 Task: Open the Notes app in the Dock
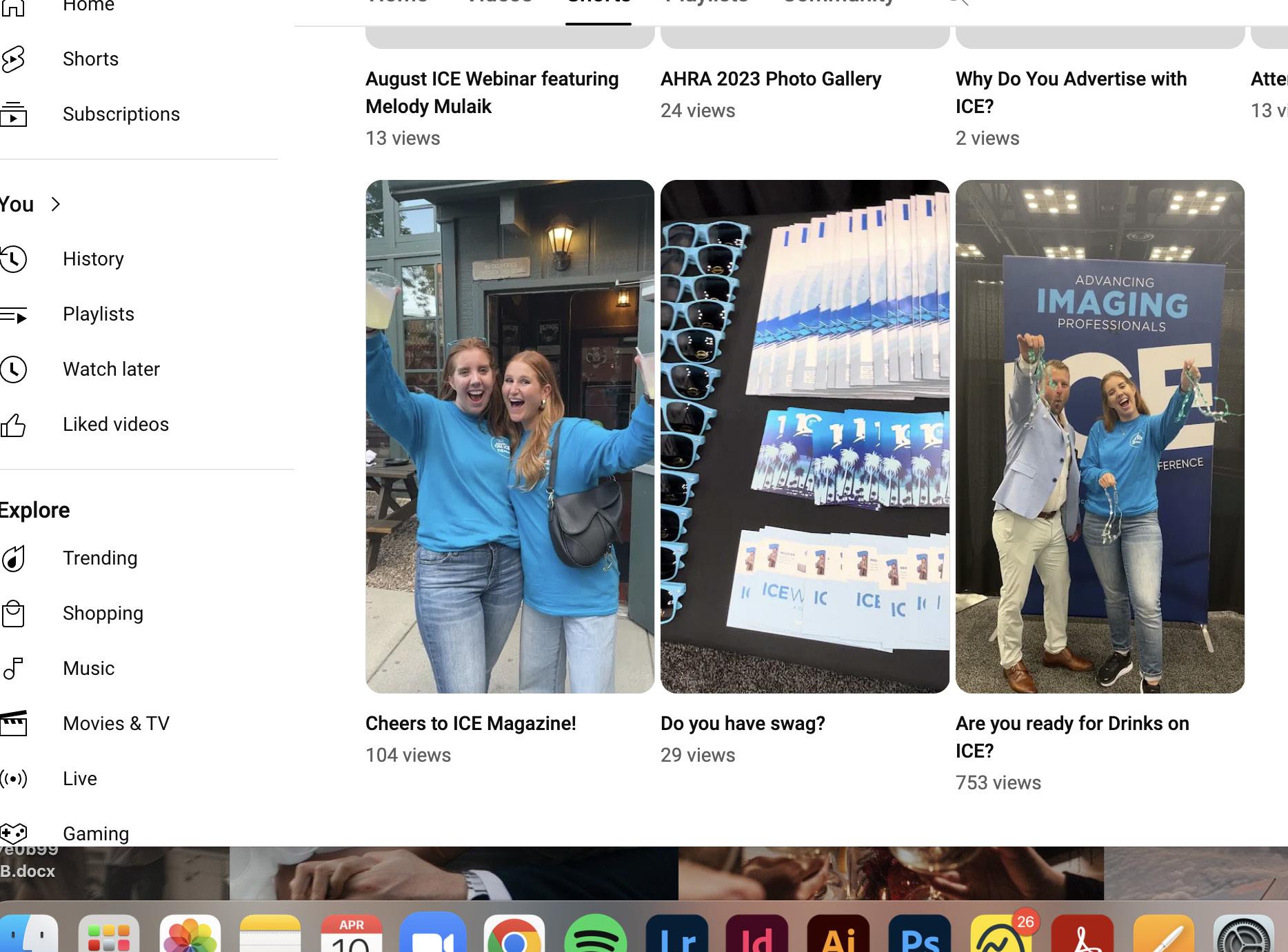point(270,933)
